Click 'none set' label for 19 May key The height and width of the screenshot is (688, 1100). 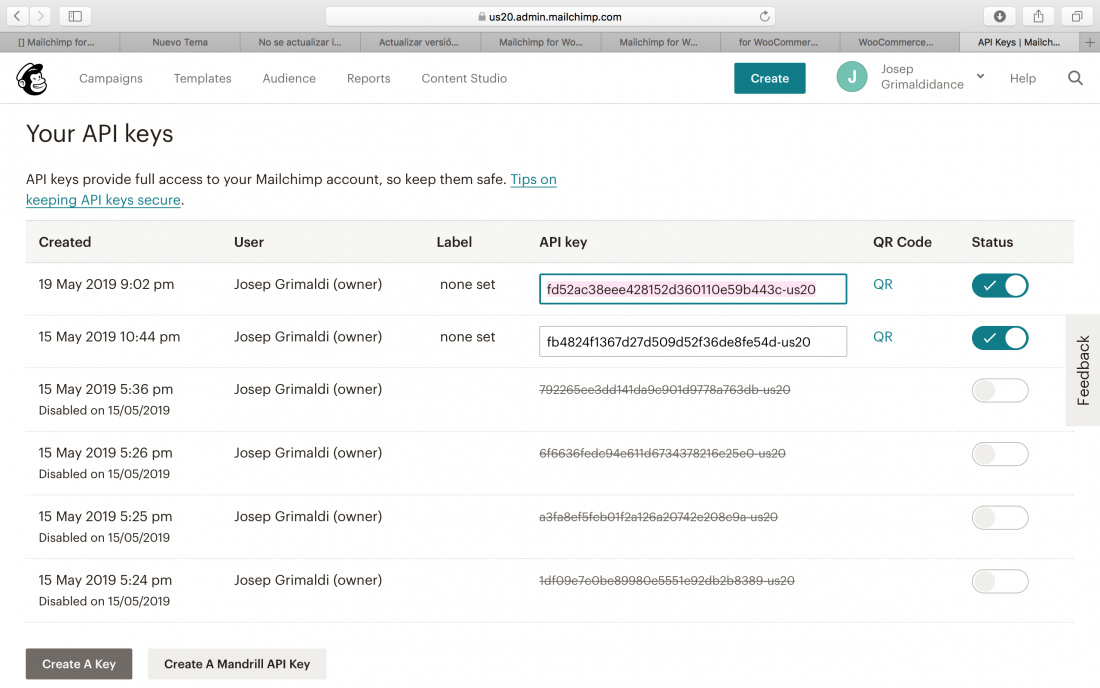click(x=467, y=284)
